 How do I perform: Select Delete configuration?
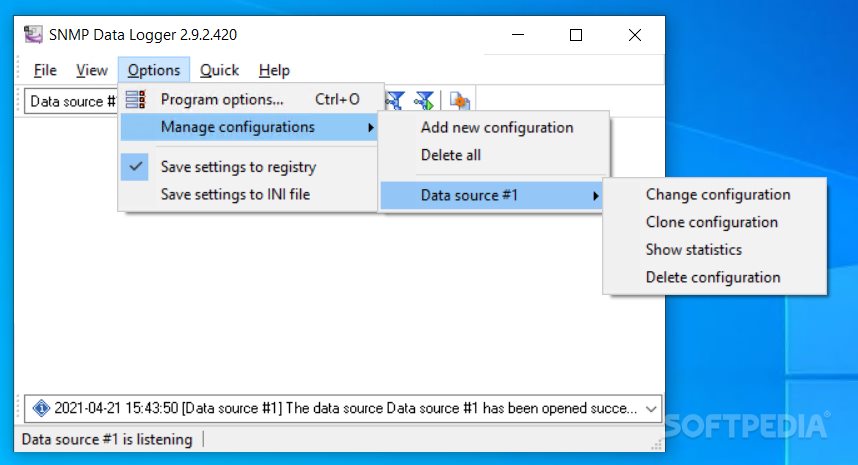[x=715, y=277]
